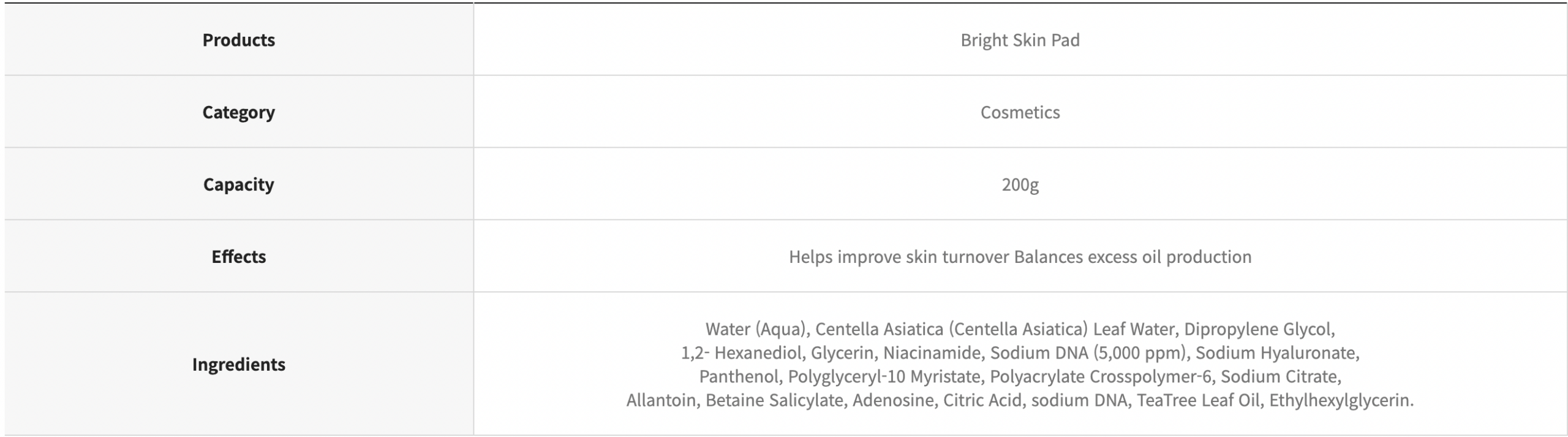Click the Dipropylene Glycol ingredient

[x=1258, y=329]
